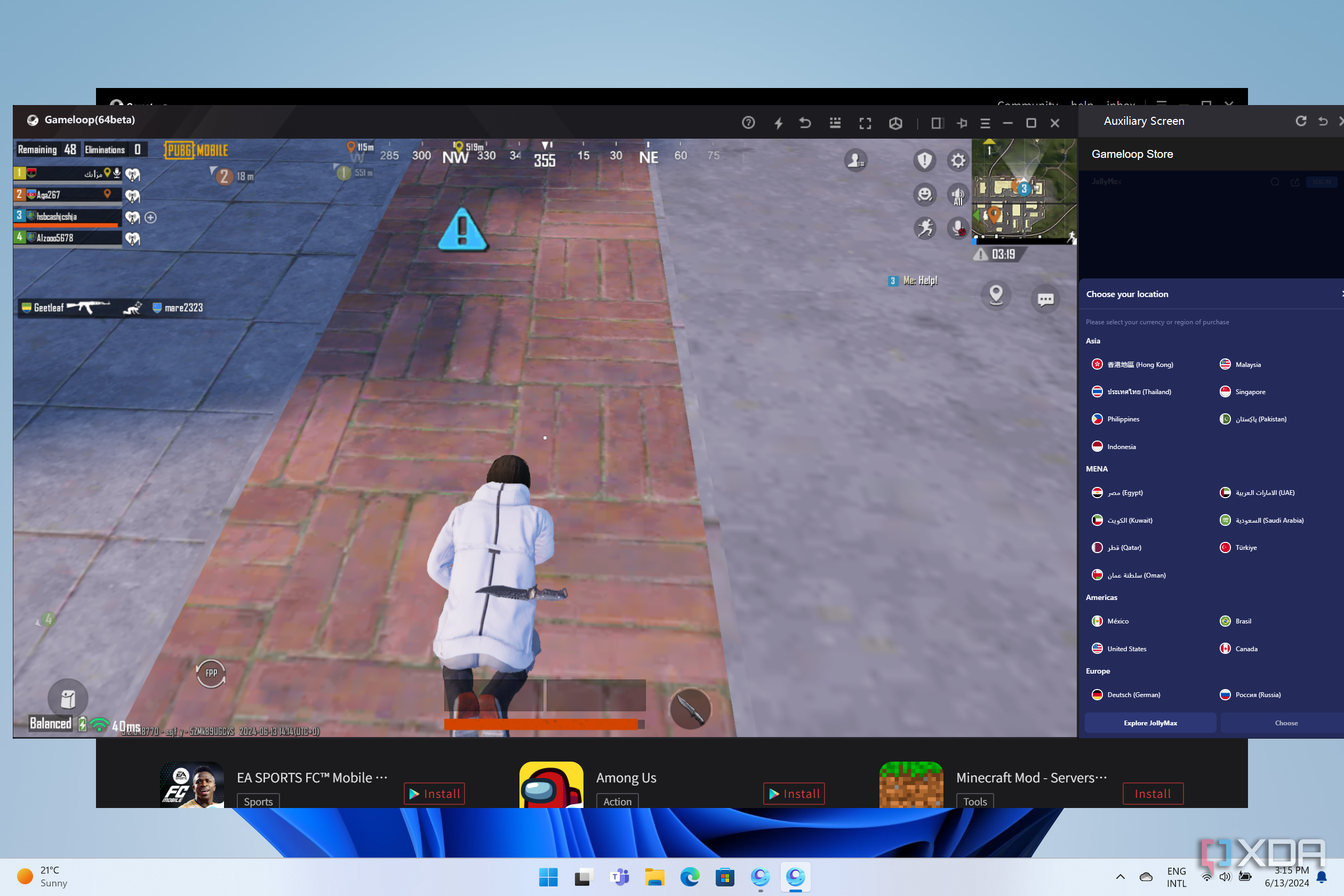The width and height of the screenshot is (1344, 896).
Task: Open File Explorer from taskbar
Action: tap(655, 877)
